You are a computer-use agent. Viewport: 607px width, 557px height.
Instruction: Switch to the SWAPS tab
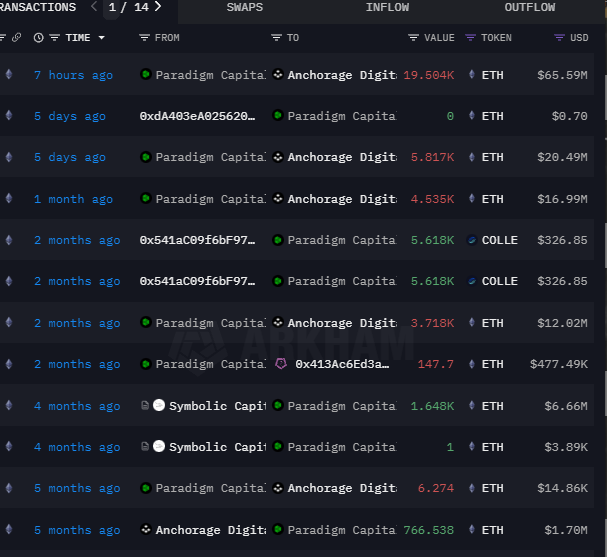point(245,7)
